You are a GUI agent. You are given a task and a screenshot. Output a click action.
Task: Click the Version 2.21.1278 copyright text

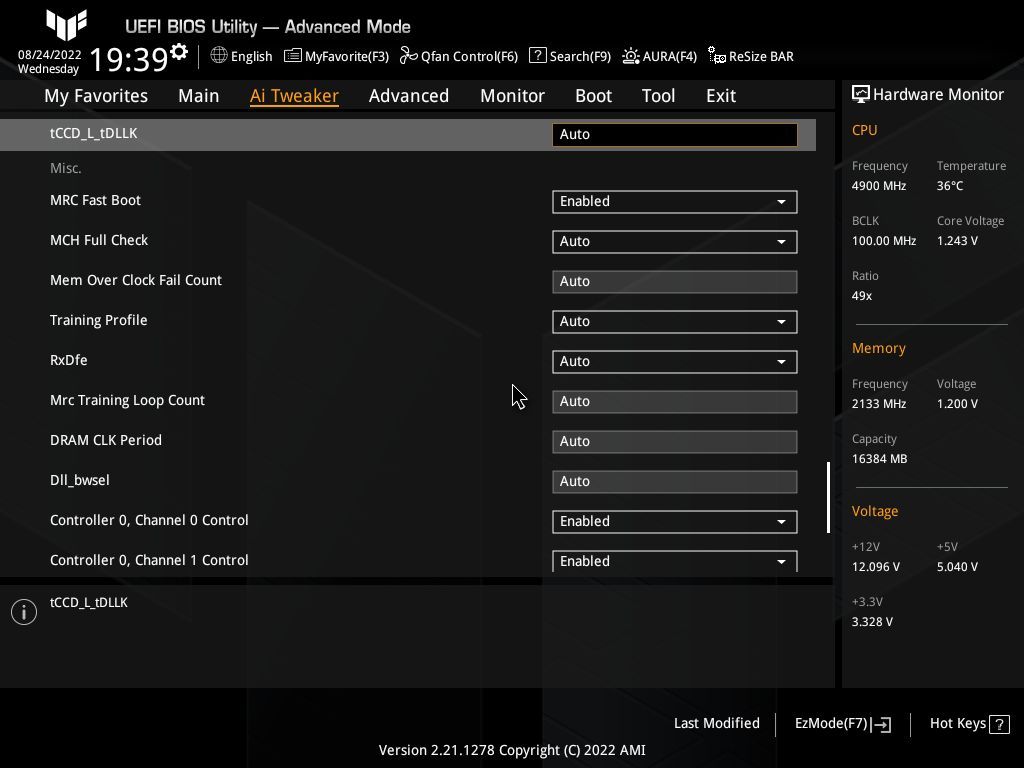tap(512, 750)
